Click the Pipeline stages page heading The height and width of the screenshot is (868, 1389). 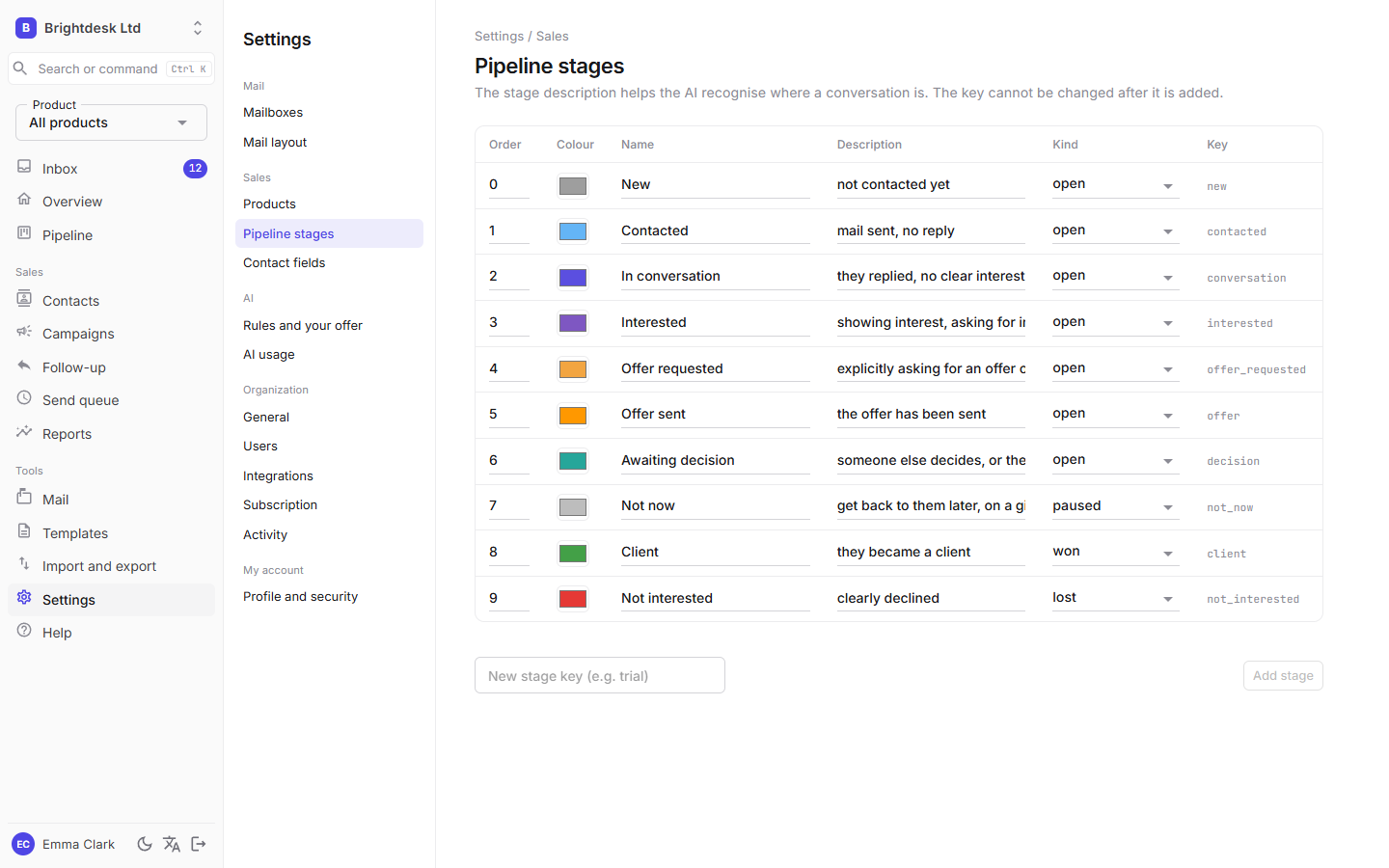click(550, 66)
